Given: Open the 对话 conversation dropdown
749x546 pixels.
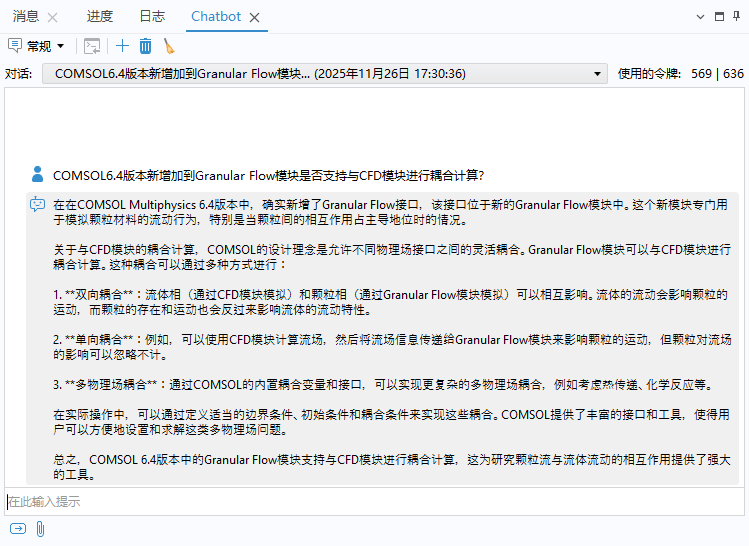Looking at the screenshot, I should pos(325,74).
